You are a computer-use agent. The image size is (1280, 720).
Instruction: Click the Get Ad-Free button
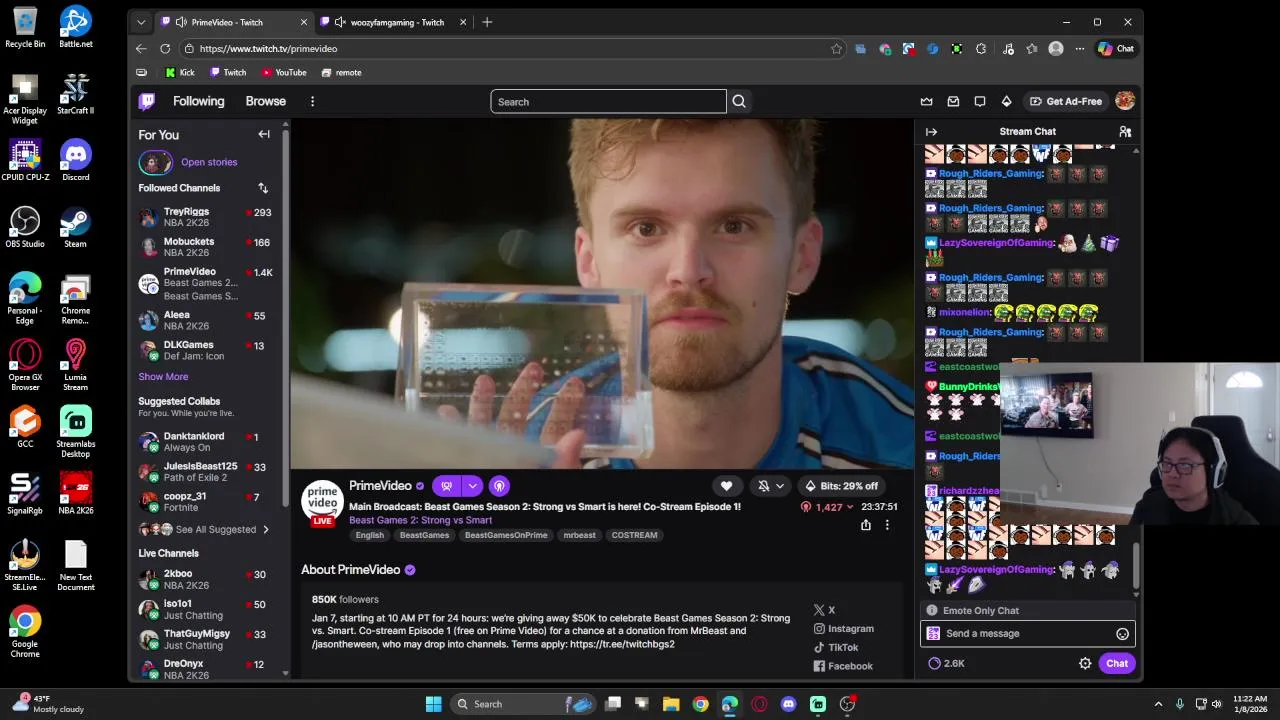pyautogui.click(x=1067, y=101)
